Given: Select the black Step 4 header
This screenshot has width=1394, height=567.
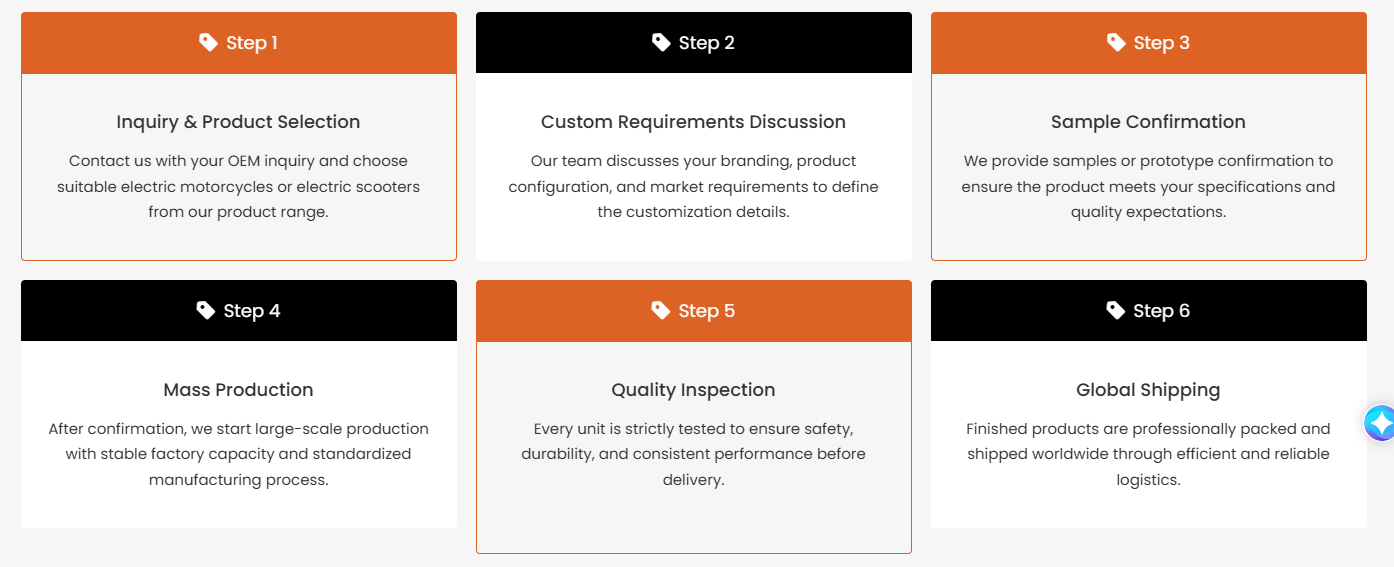Looking at the screenshot, I should pyautogui.click(x=239, y=311).
